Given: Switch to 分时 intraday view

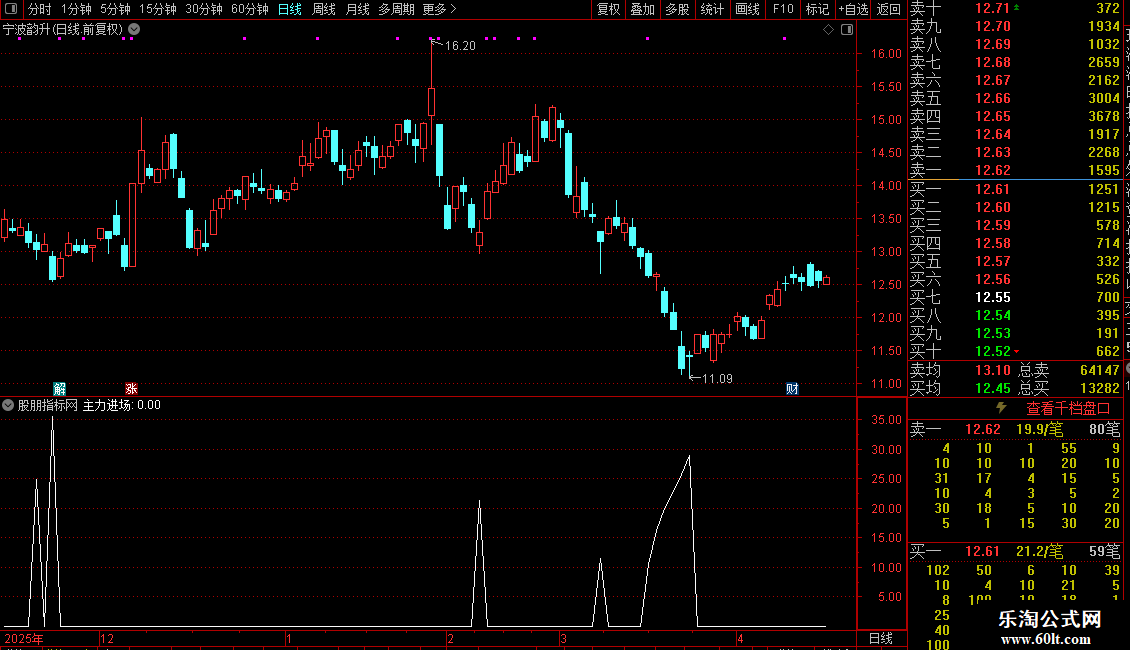Looking at the screenshot, I should pyautogui.click(x=40, y=9).
